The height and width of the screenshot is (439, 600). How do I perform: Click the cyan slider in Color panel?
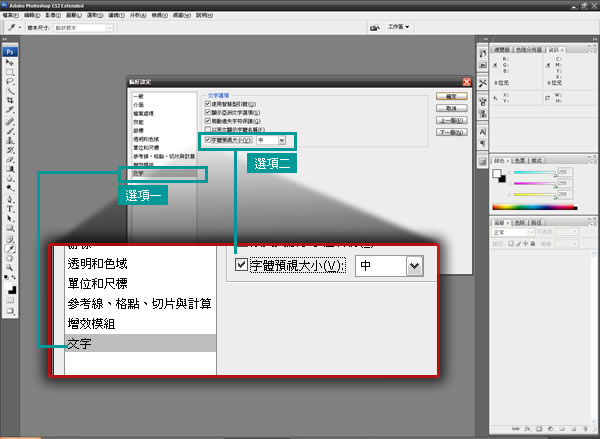point(535,173)
